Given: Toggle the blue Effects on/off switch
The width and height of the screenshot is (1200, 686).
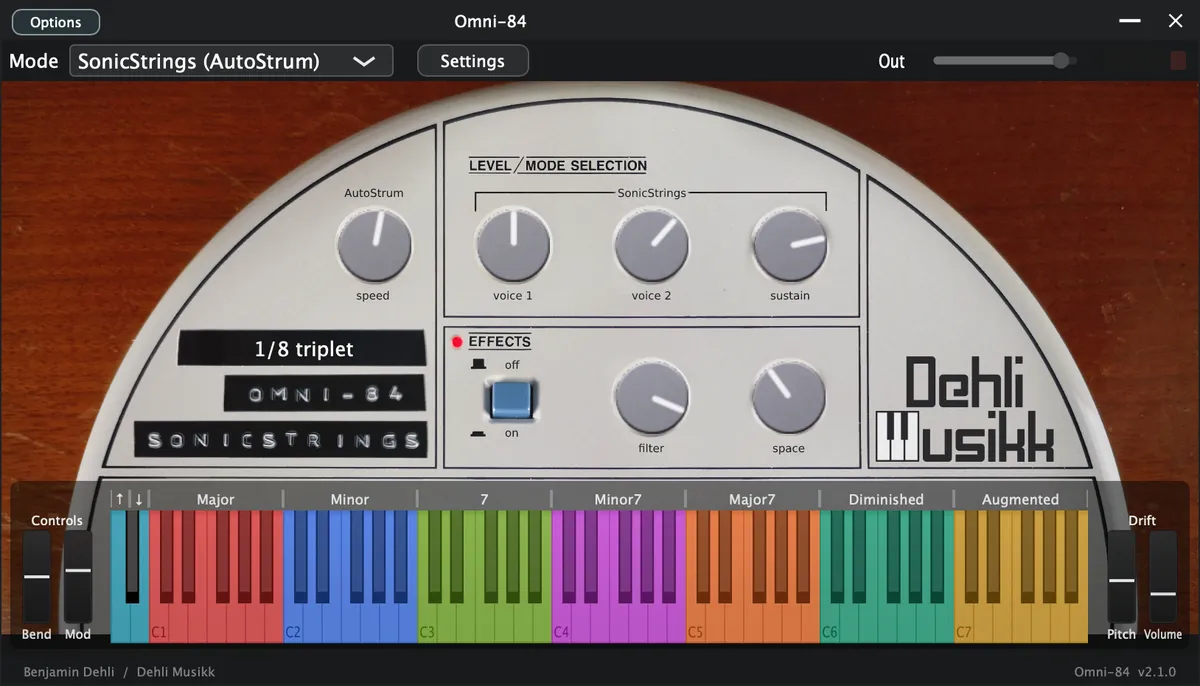Looking at the screenshot, I should click(510, 399).
